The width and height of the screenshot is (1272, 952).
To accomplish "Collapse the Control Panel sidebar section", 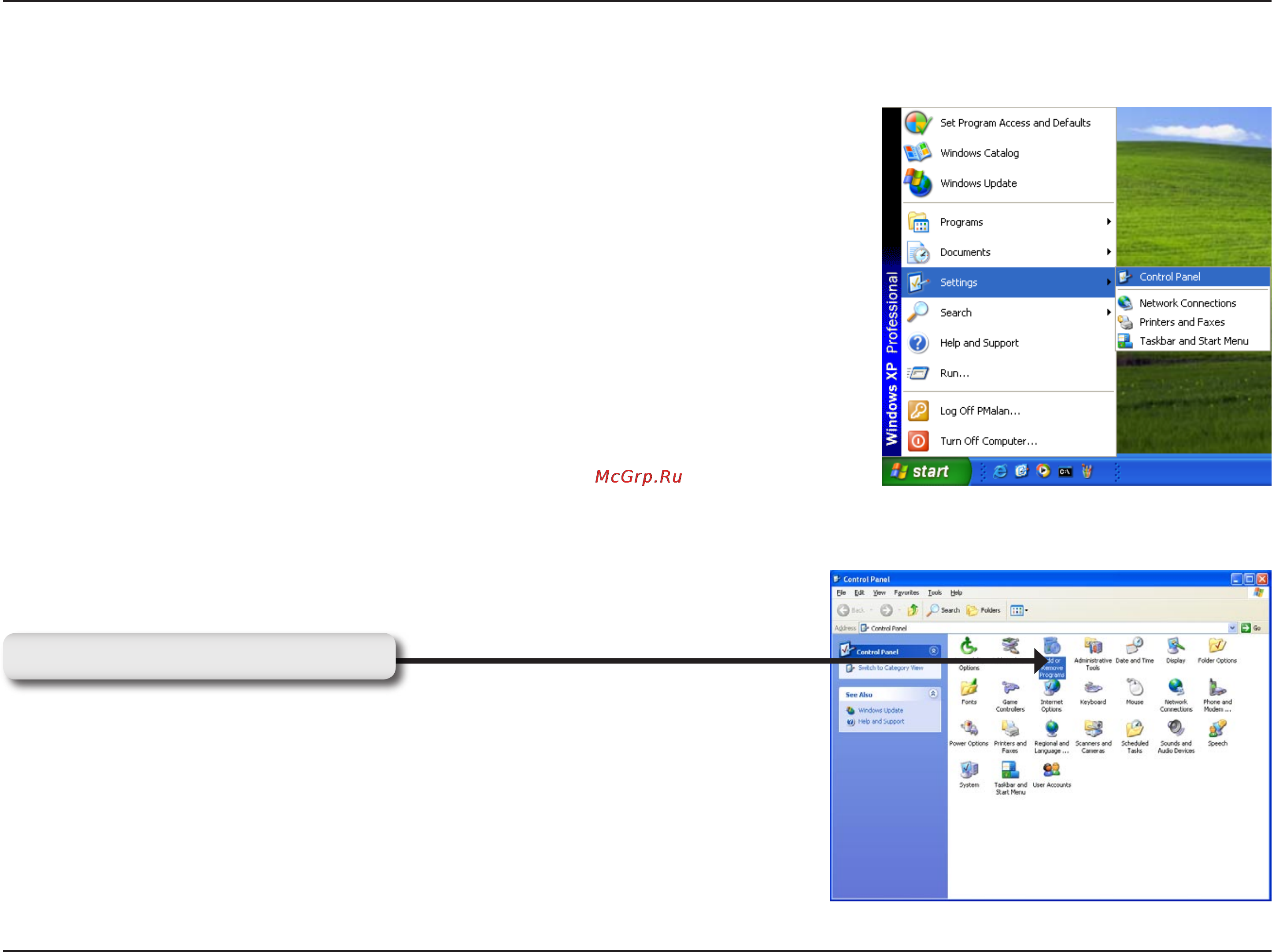I will click(933, 651).
